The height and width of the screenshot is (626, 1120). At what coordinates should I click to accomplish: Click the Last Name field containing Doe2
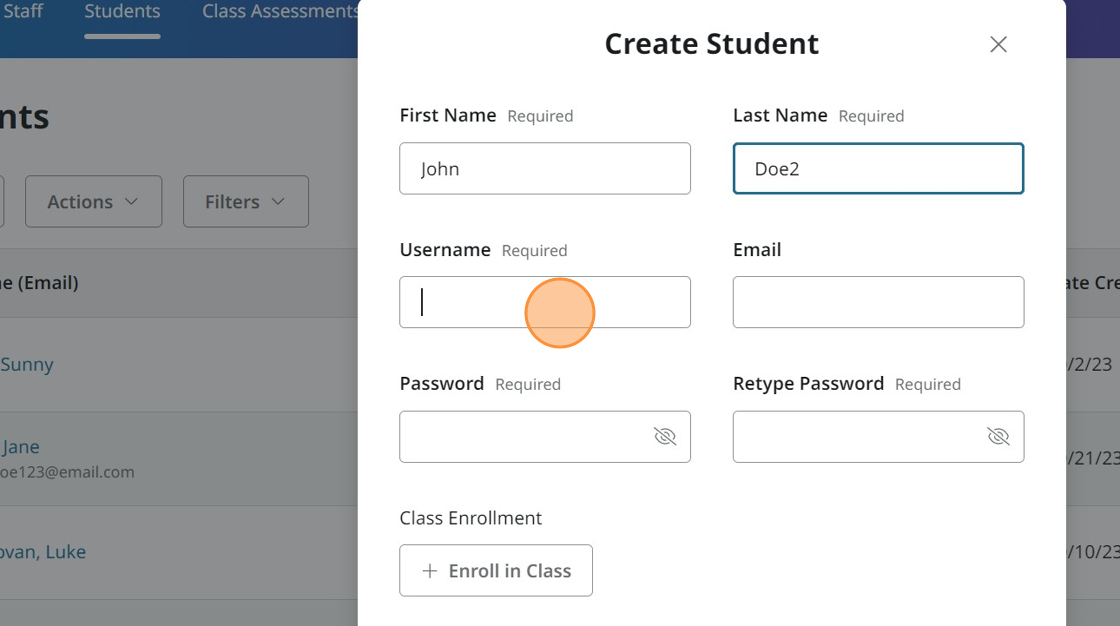pyautogui.click(x=877, y=168)
